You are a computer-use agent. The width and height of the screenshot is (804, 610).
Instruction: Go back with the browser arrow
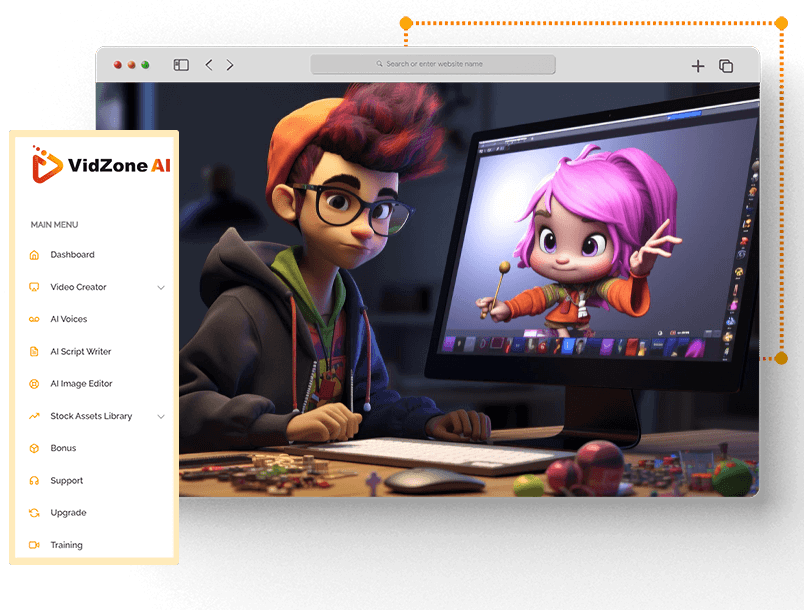coord(209,65)
